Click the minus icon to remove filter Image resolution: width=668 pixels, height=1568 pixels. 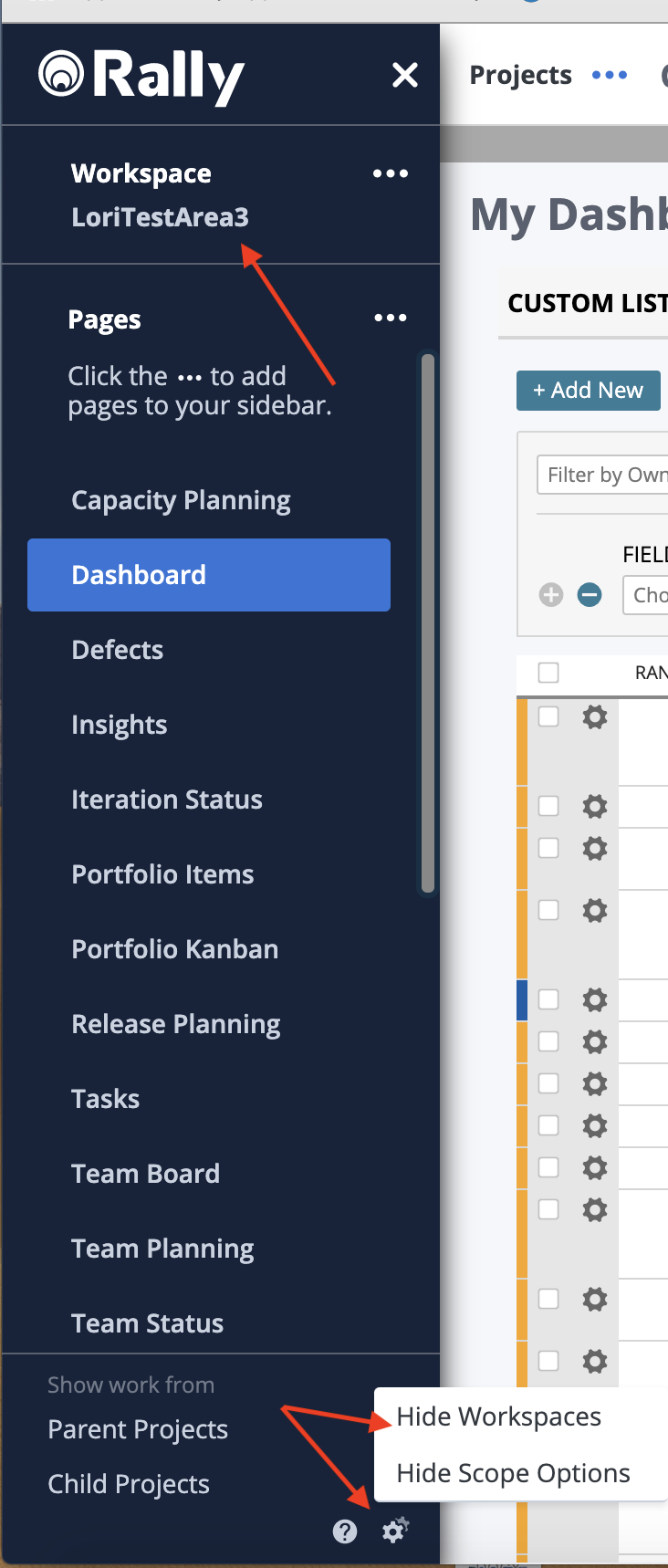(x=590, y=595)
